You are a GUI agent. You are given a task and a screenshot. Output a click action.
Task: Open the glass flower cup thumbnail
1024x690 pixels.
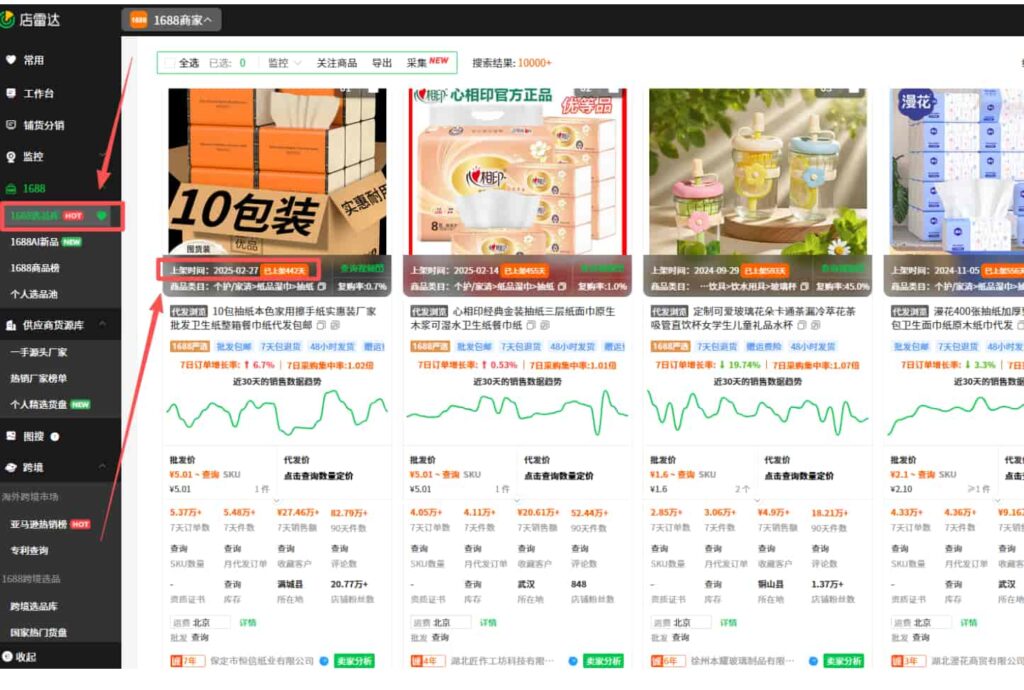[758, 172]
